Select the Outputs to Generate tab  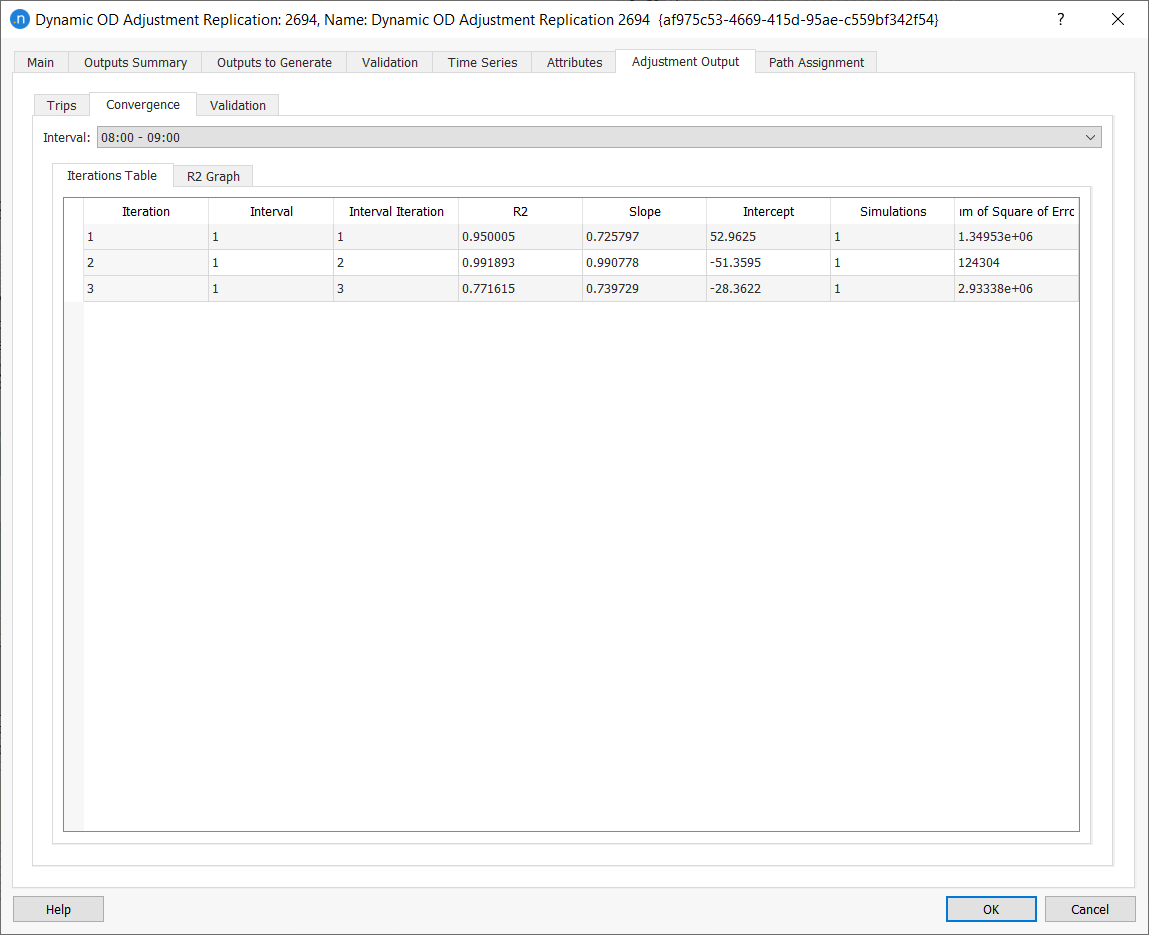(274, 62)
